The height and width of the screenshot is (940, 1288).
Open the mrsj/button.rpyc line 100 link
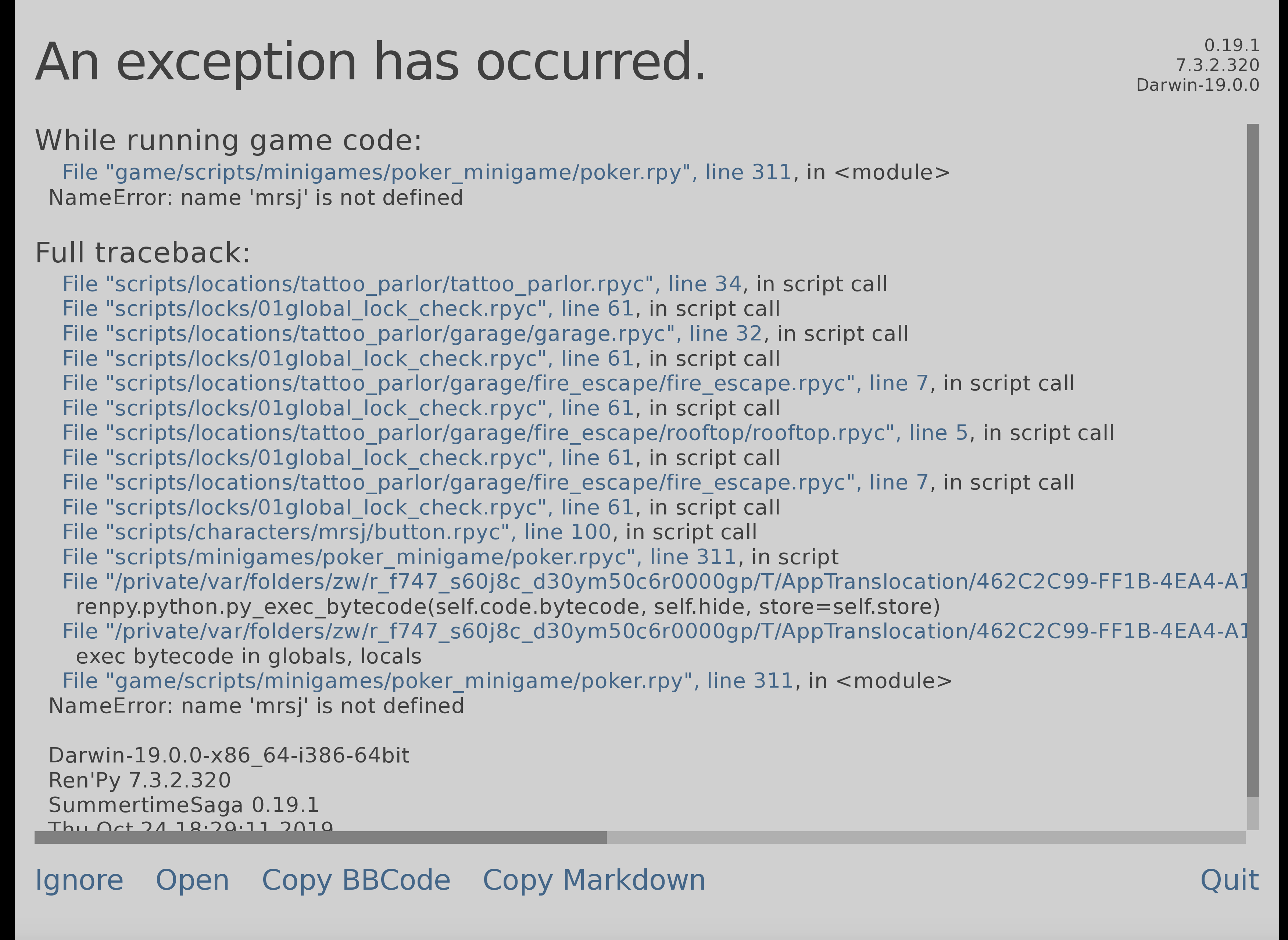336,532
